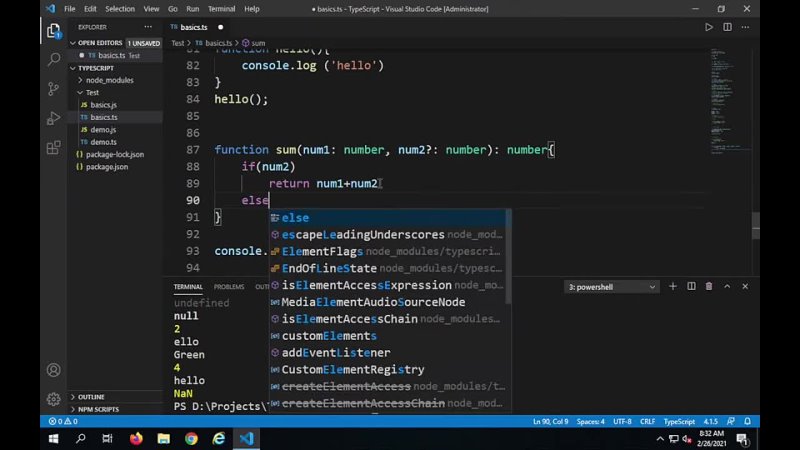
Task: Open the Go menu
Action: pyautogui.click(x=173, y=9)
